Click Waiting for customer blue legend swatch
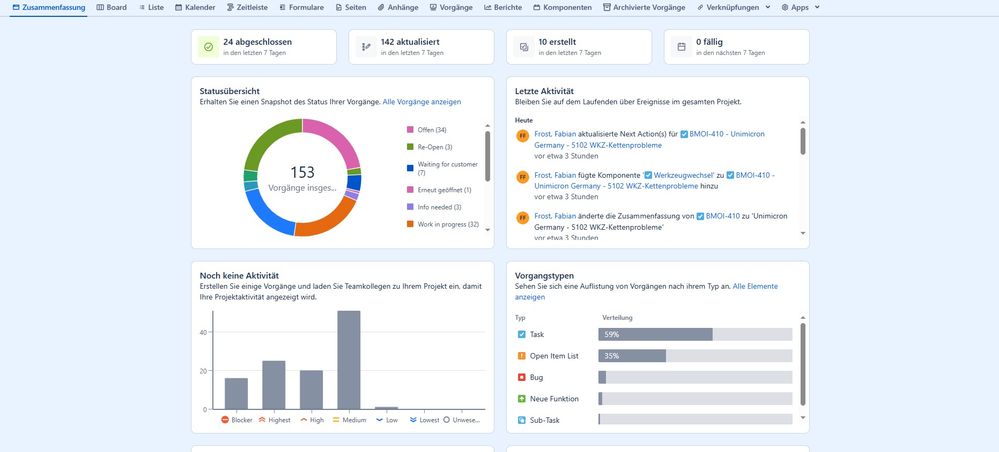Viewport: 999px width, 452px height. [410, 168]
